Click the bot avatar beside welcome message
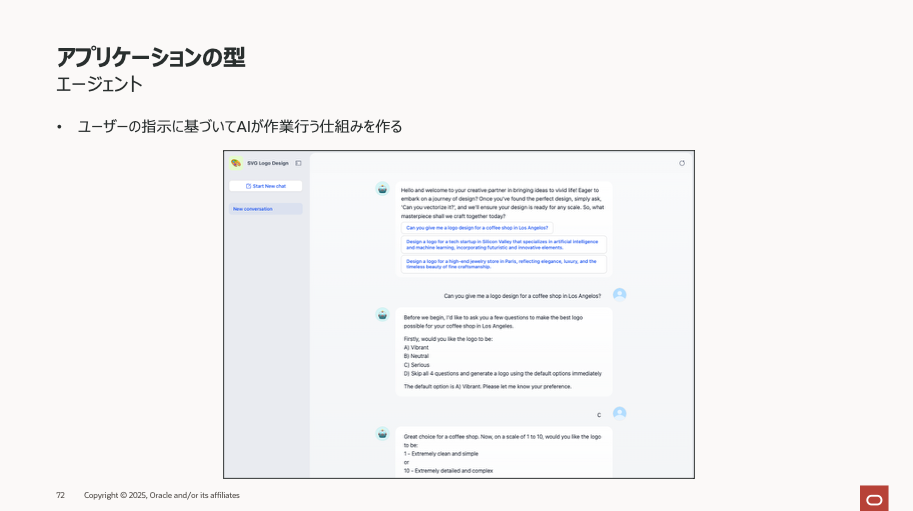Image resolution: width=913 pixels, height=511 pixels. point(383,189)
